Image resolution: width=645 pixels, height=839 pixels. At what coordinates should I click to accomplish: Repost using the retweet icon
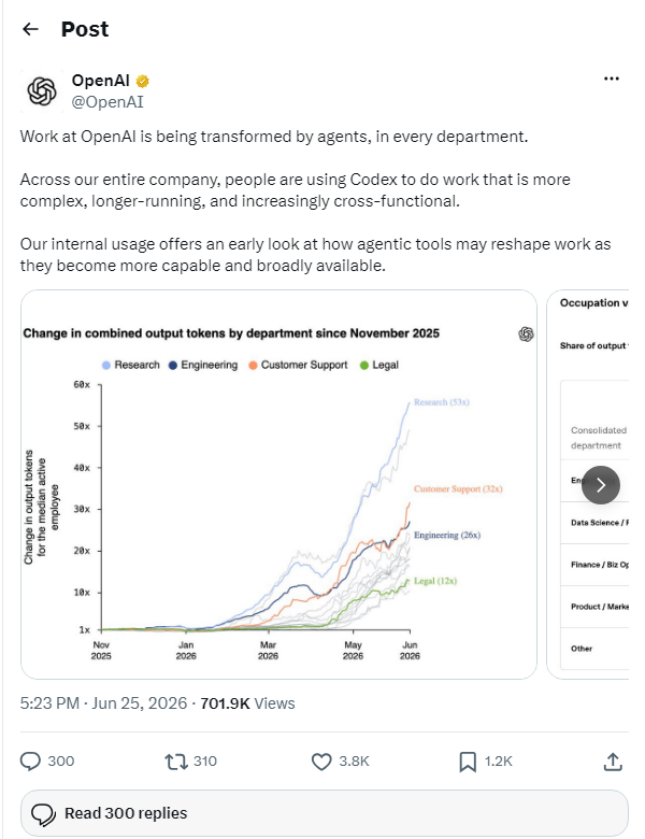pyautogui.click(x=176, y=761)
